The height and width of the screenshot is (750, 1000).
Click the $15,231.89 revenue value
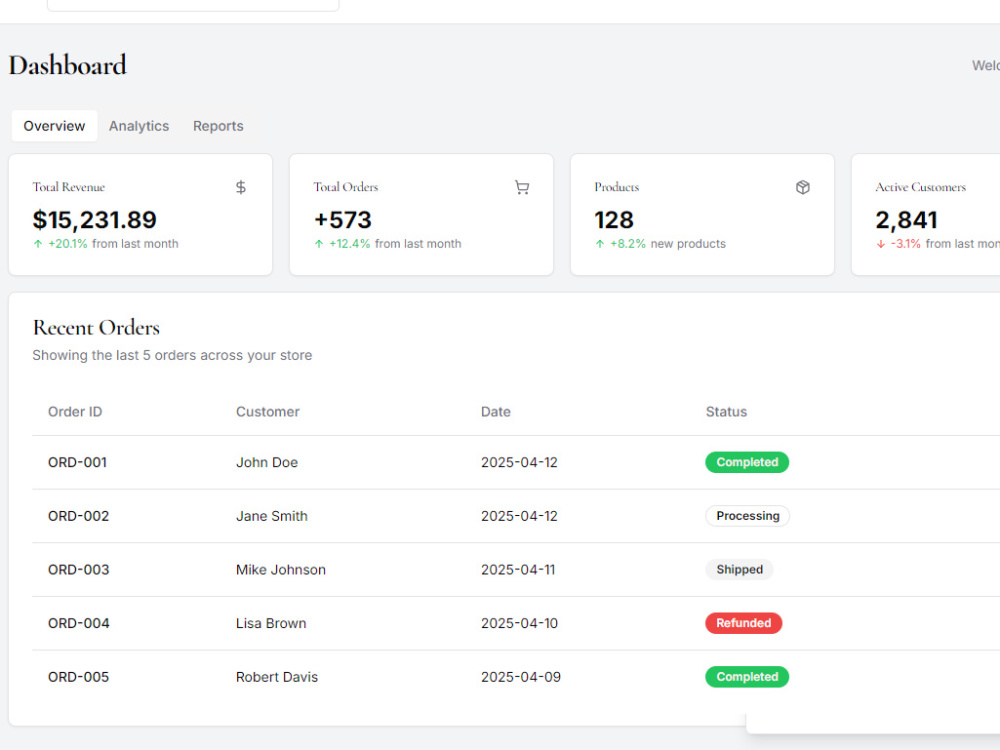[x=94, y=219]
